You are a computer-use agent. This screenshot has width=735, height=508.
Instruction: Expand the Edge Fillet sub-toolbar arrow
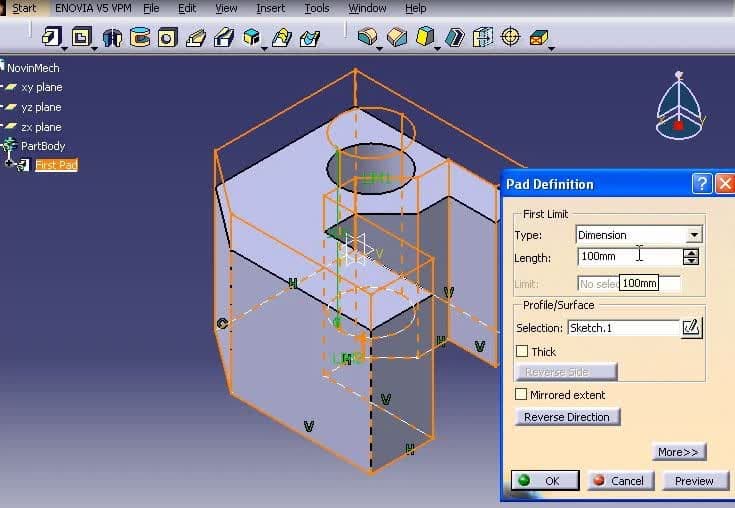[x=380, y=49]
